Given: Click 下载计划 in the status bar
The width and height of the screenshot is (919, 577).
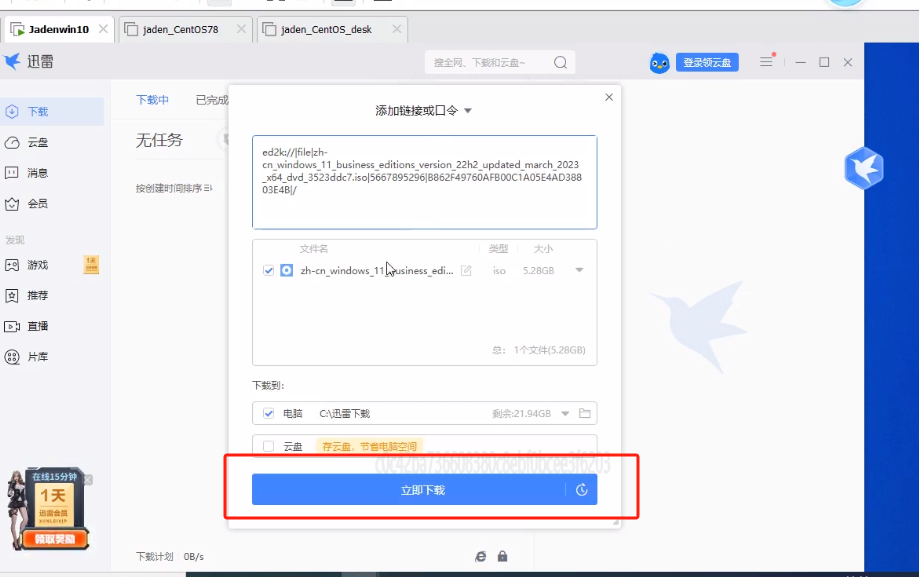Looking at the screenshot, I should point(155,556).
